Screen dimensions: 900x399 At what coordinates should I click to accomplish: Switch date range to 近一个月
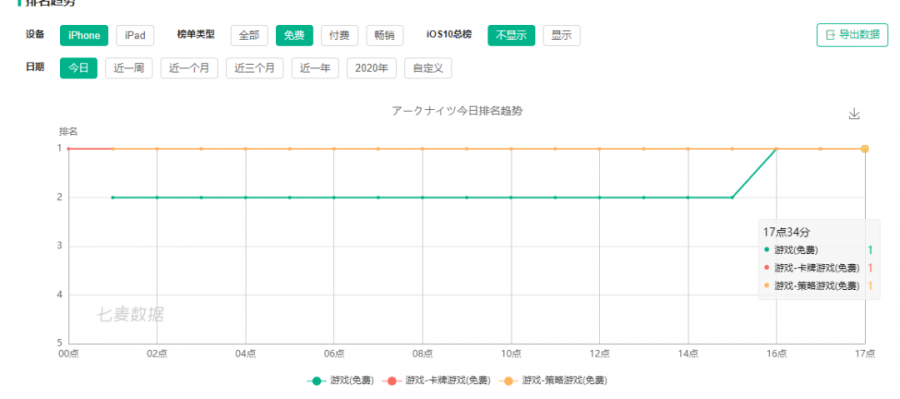click(x=189, y=68)
